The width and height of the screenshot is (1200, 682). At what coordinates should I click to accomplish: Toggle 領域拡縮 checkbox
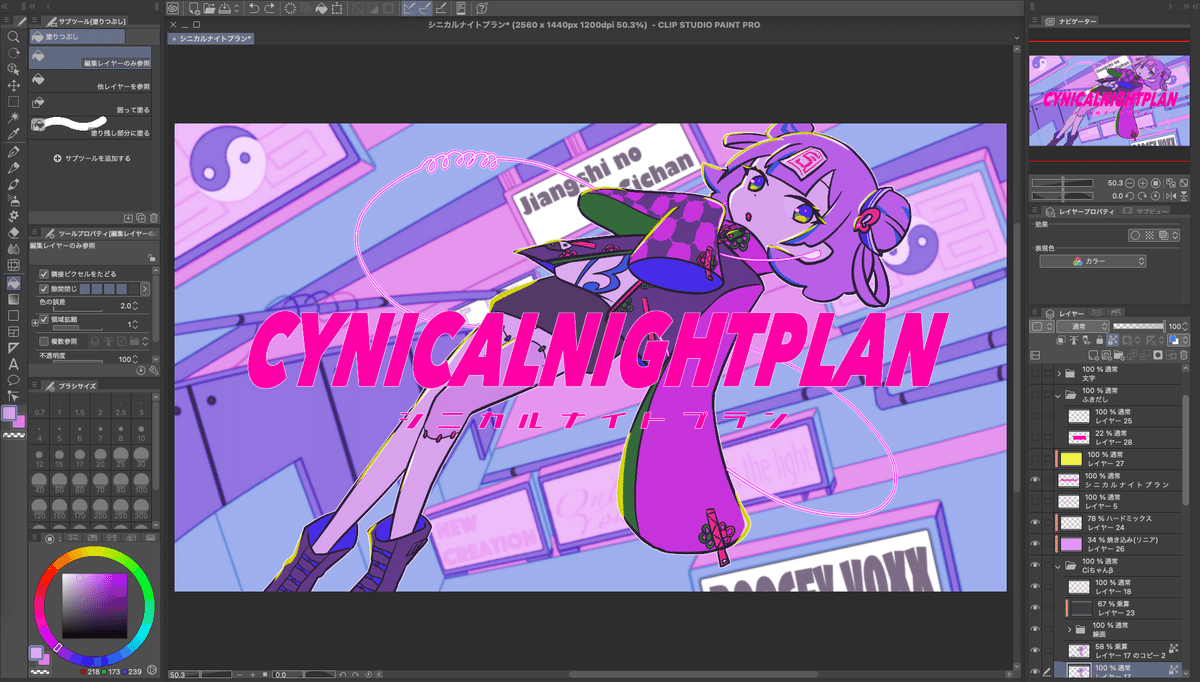tap(44, 318)
